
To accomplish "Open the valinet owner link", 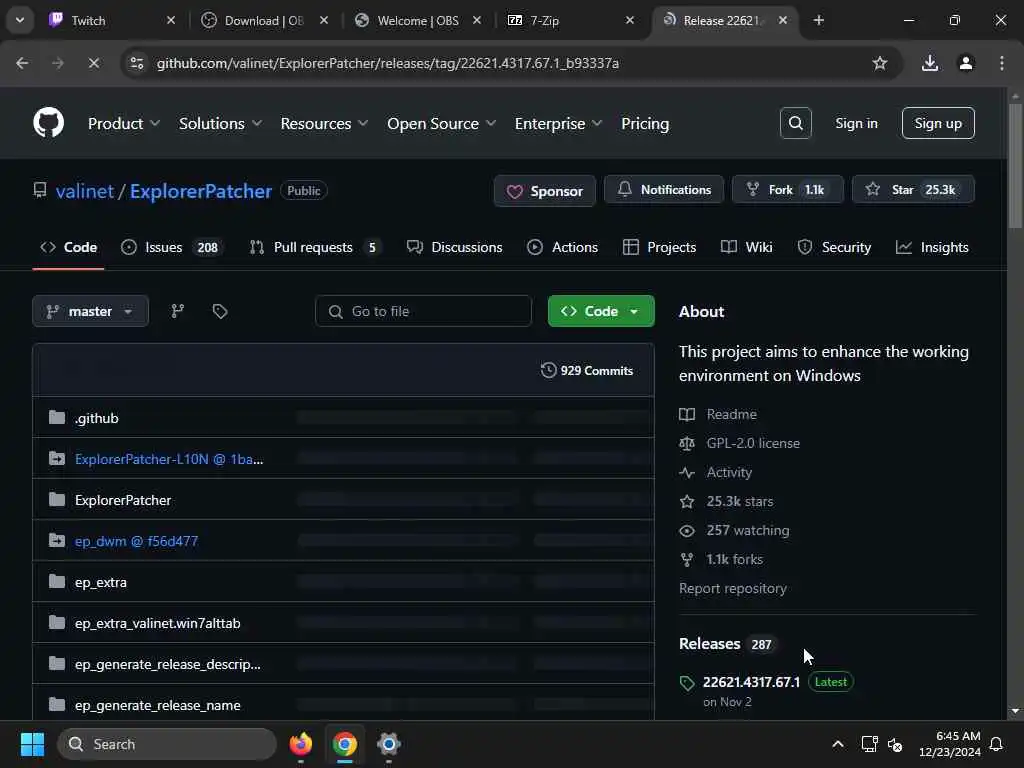I will (x=85, y=191).
